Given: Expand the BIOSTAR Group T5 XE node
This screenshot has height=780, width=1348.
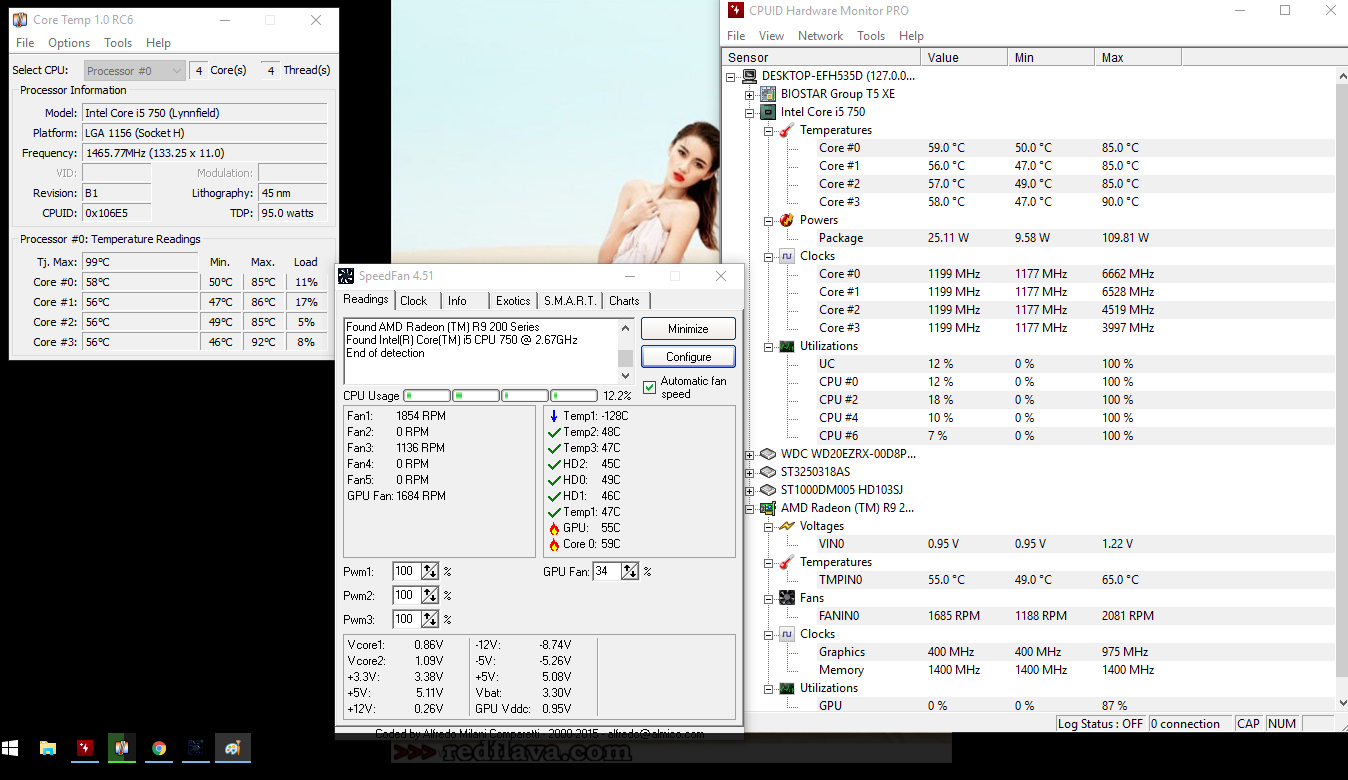Looking at the screenshot, I should 750,94.
